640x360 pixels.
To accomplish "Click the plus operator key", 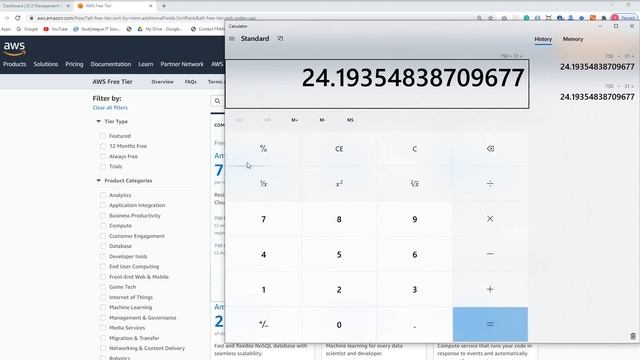I will pyautogui.click(x=490, y=289).
